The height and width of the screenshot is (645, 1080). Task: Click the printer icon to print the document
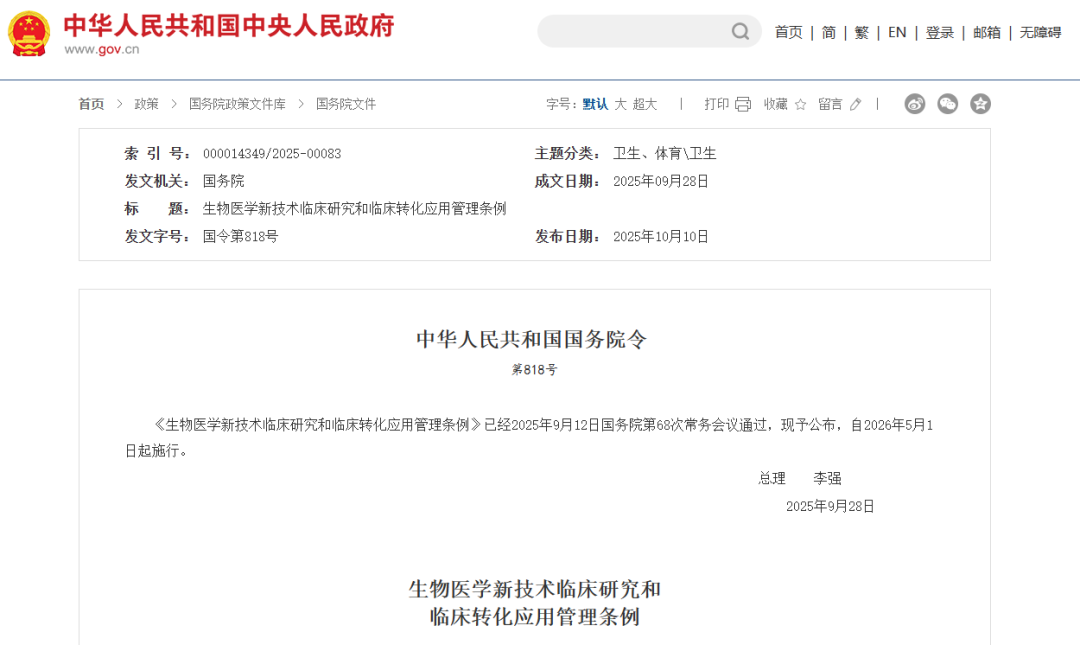741,103
